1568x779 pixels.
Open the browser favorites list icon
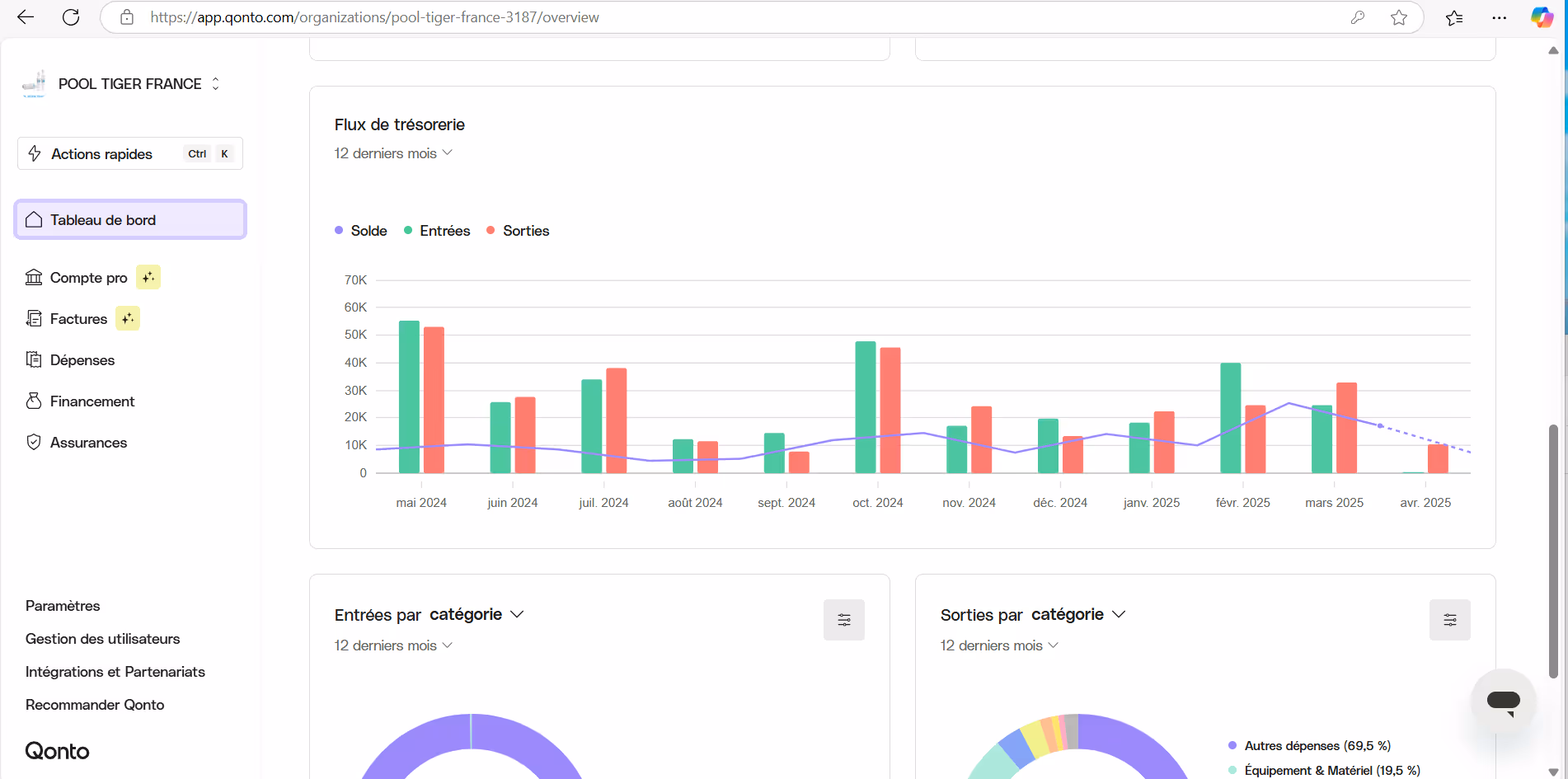1454,17
